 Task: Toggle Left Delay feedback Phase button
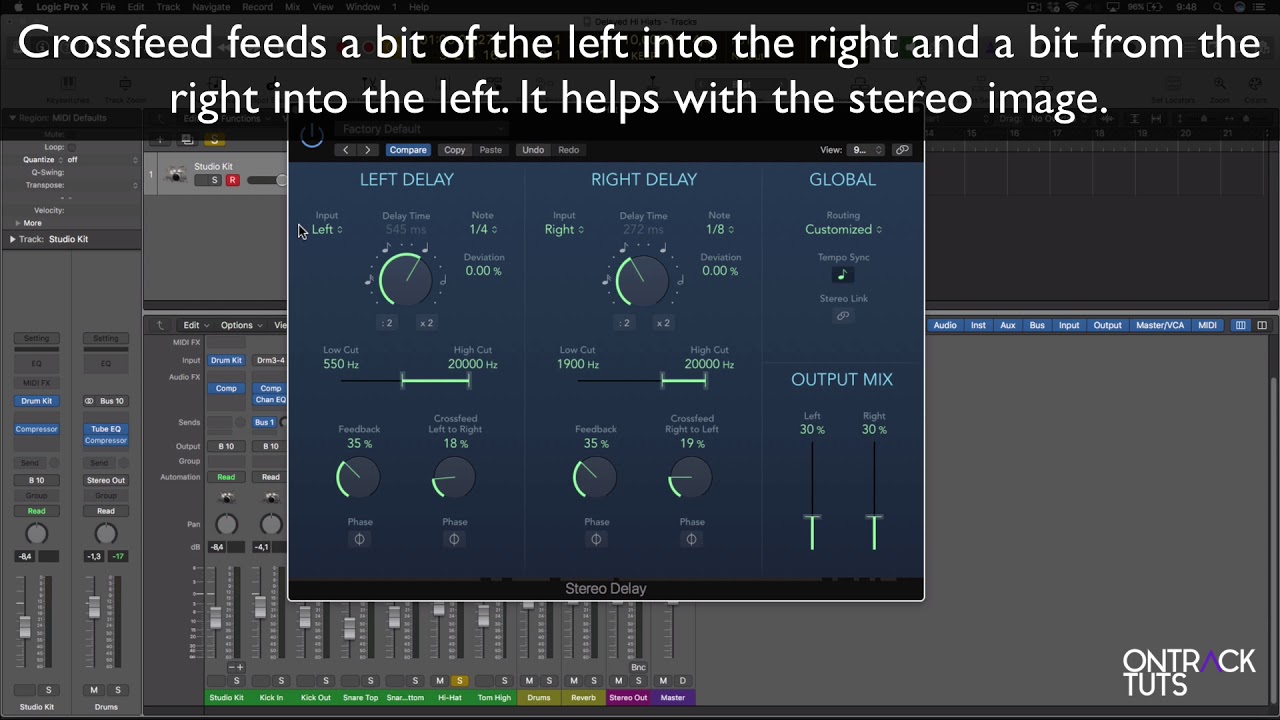click(359, 539)
